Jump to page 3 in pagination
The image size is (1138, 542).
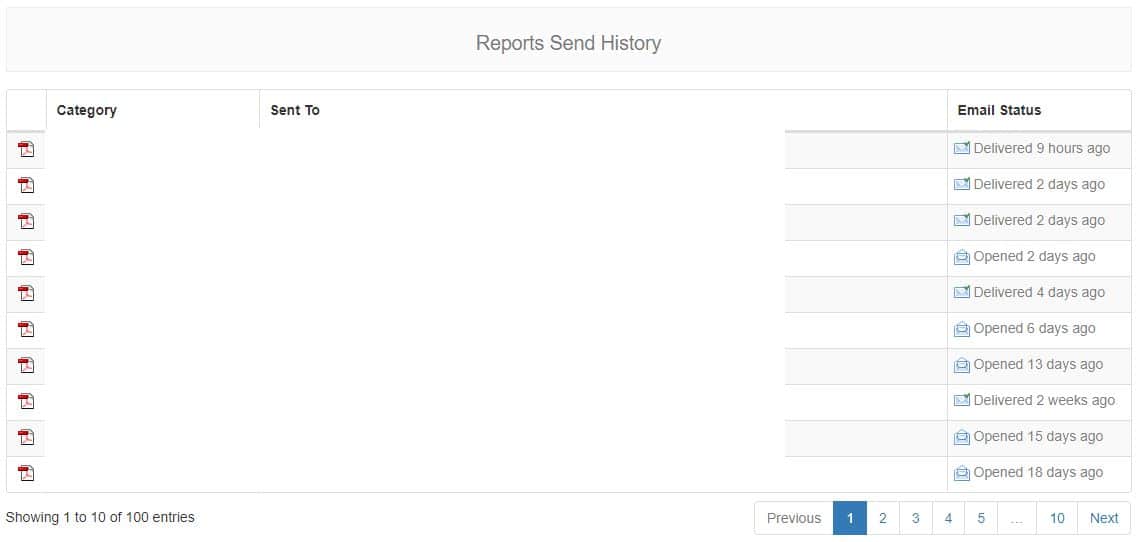coord(915,518)
